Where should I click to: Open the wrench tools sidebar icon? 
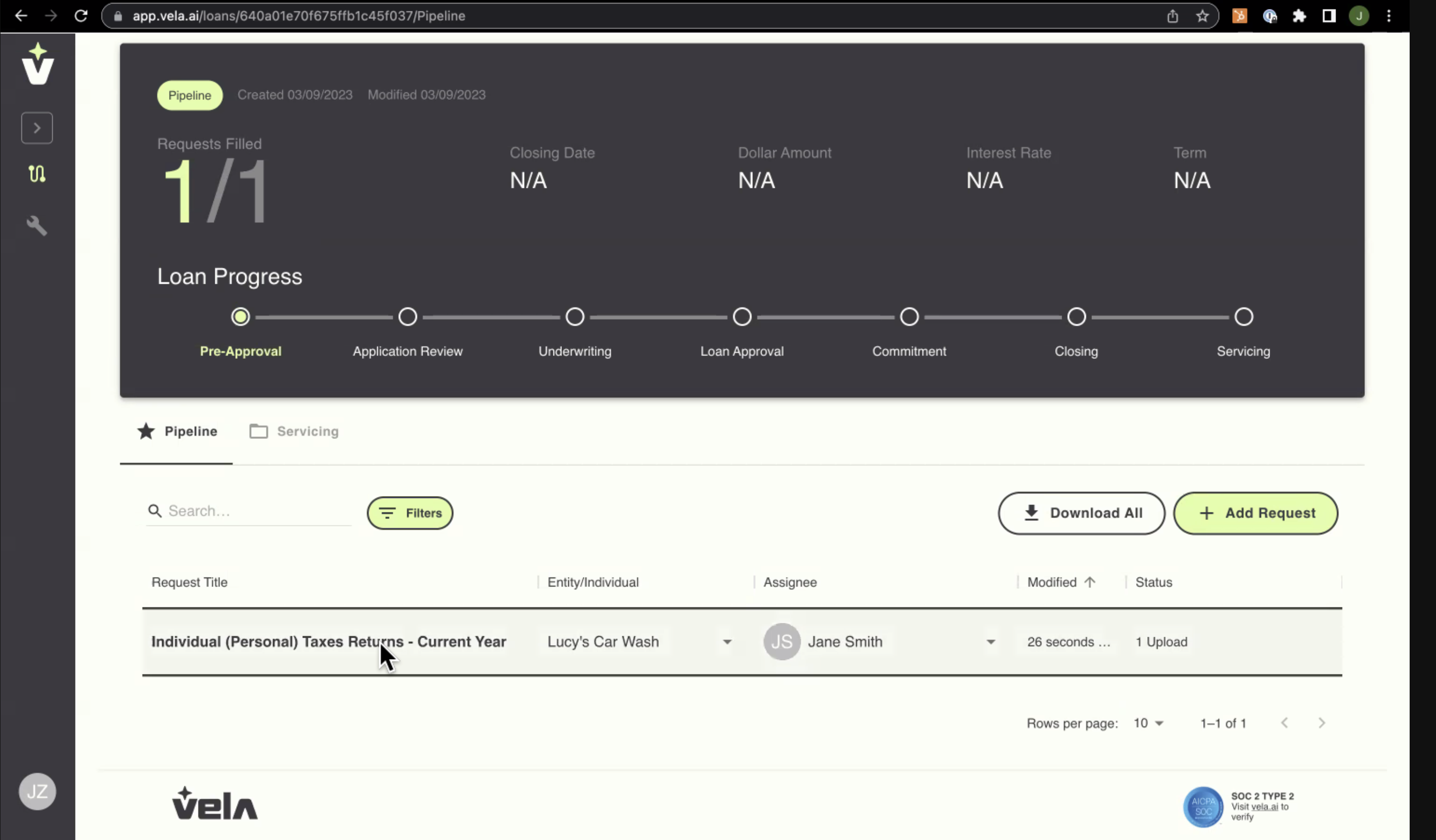click(37, 226)
